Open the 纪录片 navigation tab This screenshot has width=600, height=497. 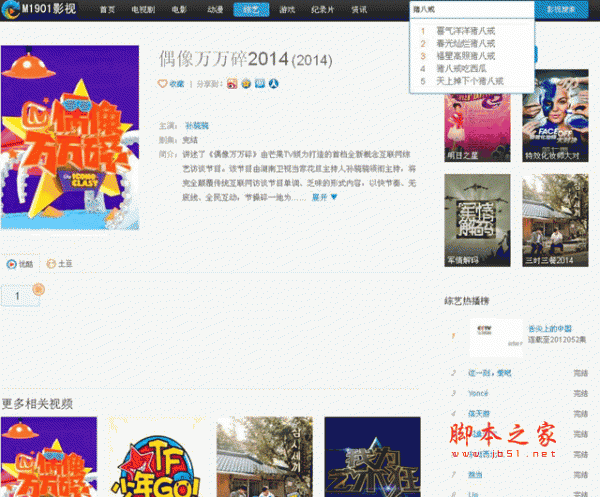click(323, 10)
